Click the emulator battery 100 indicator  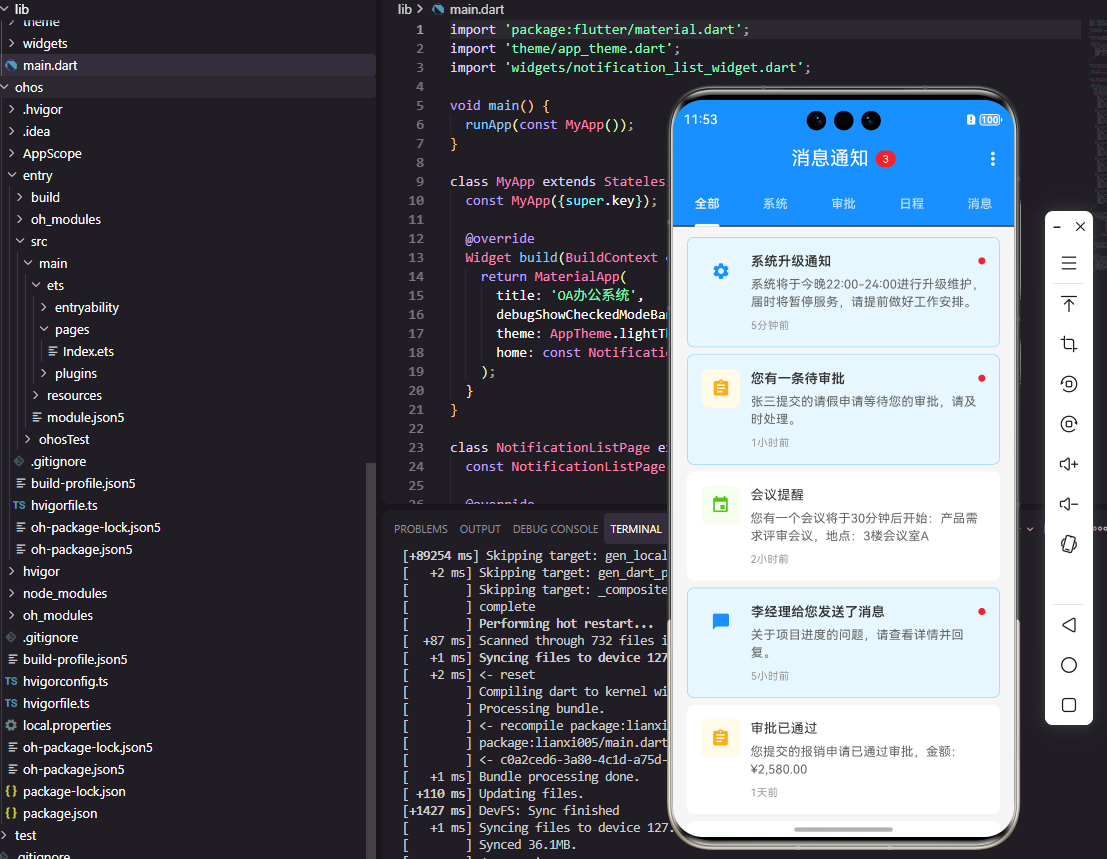coord(991,120)
